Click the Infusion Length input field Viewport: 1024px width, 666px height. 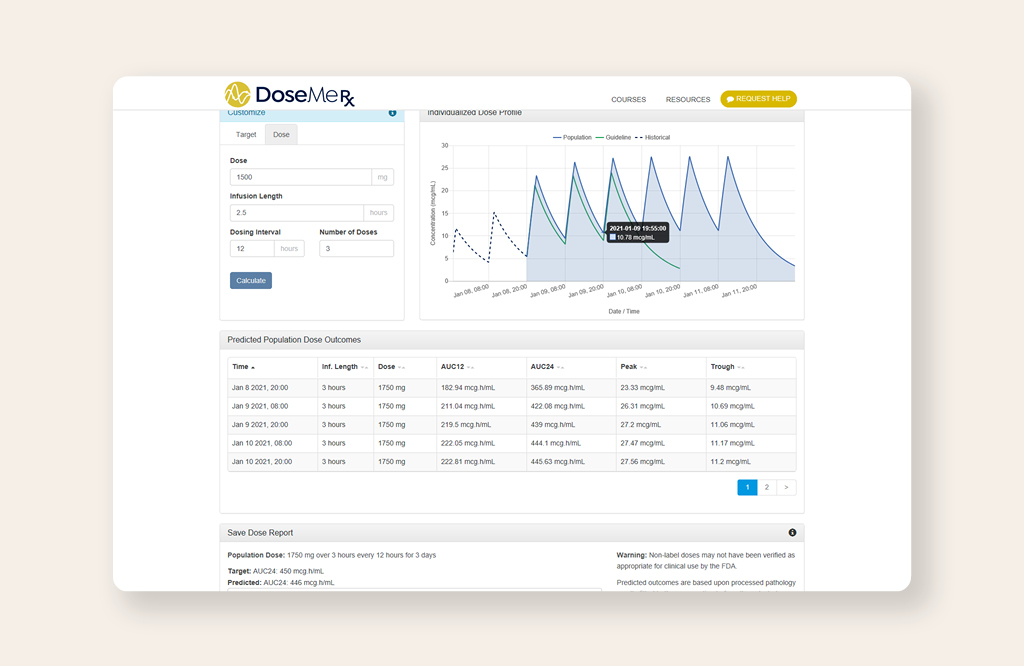(296, 213)
